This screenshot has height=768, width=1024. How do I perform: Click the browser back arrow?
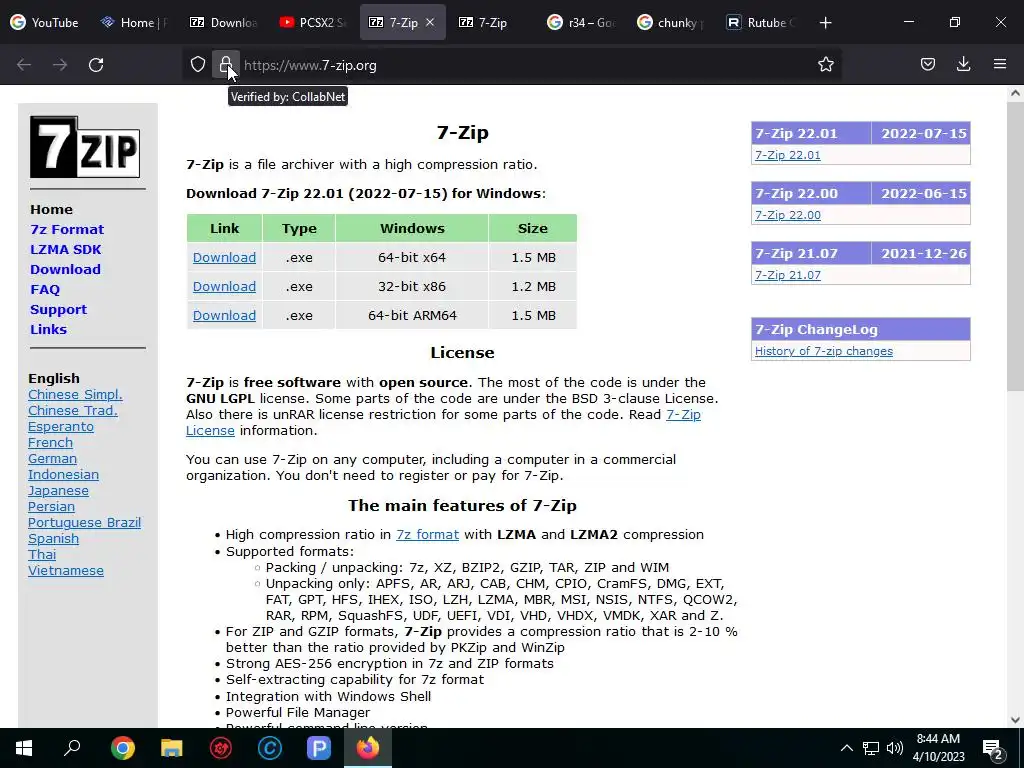(x=24, y=65)
